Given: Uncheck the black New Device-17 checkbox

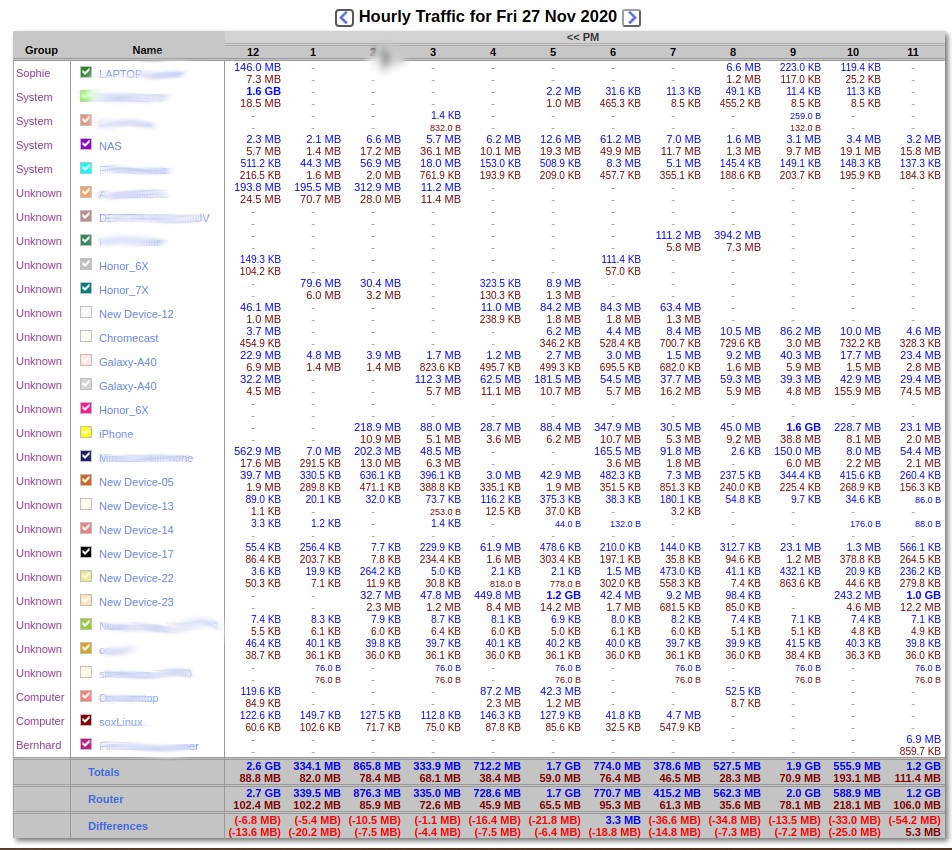Looking at the screenshot, I should 86,553.
